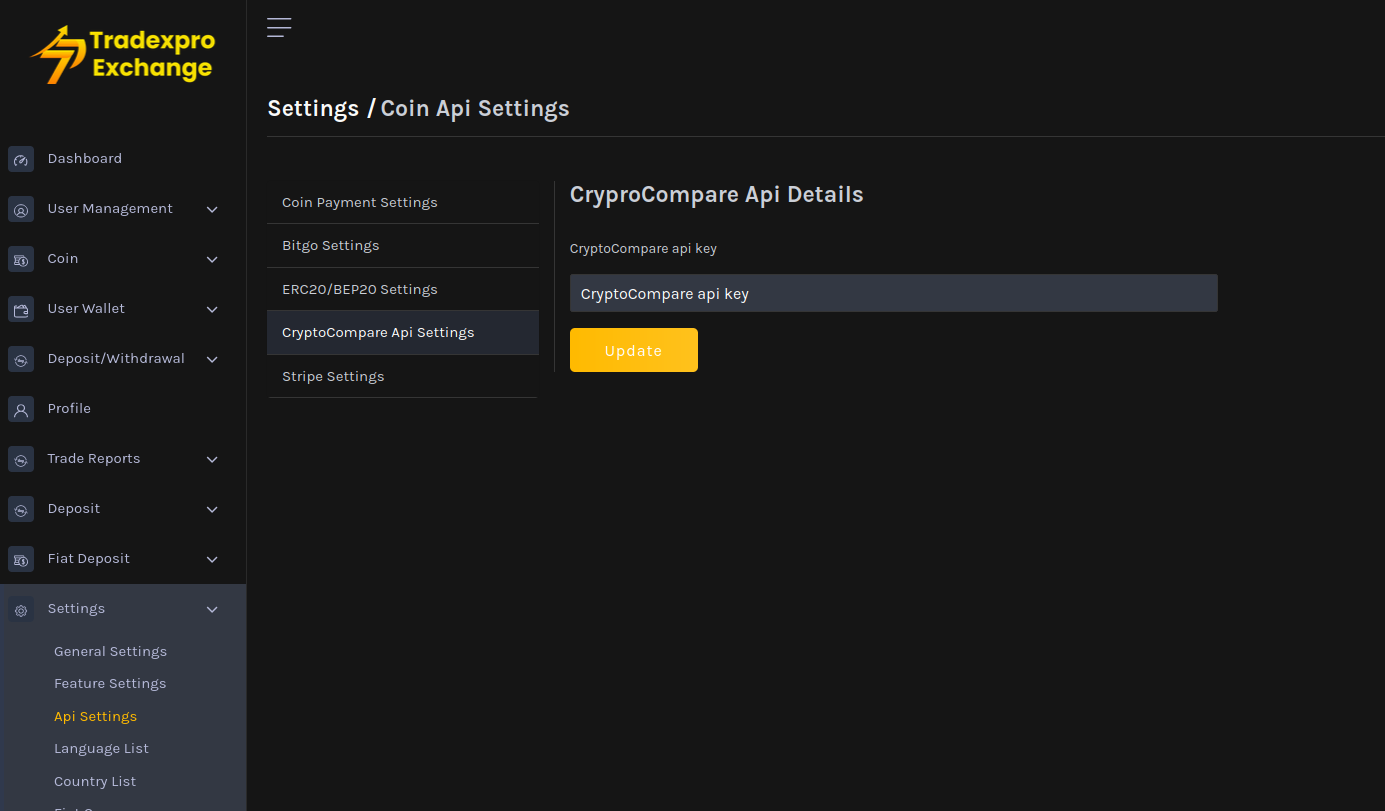Image resolution: width=1385 pixels, height=811 pixels.
Task: Click the hamburger menu icon
Action: [x=279, y=28]
